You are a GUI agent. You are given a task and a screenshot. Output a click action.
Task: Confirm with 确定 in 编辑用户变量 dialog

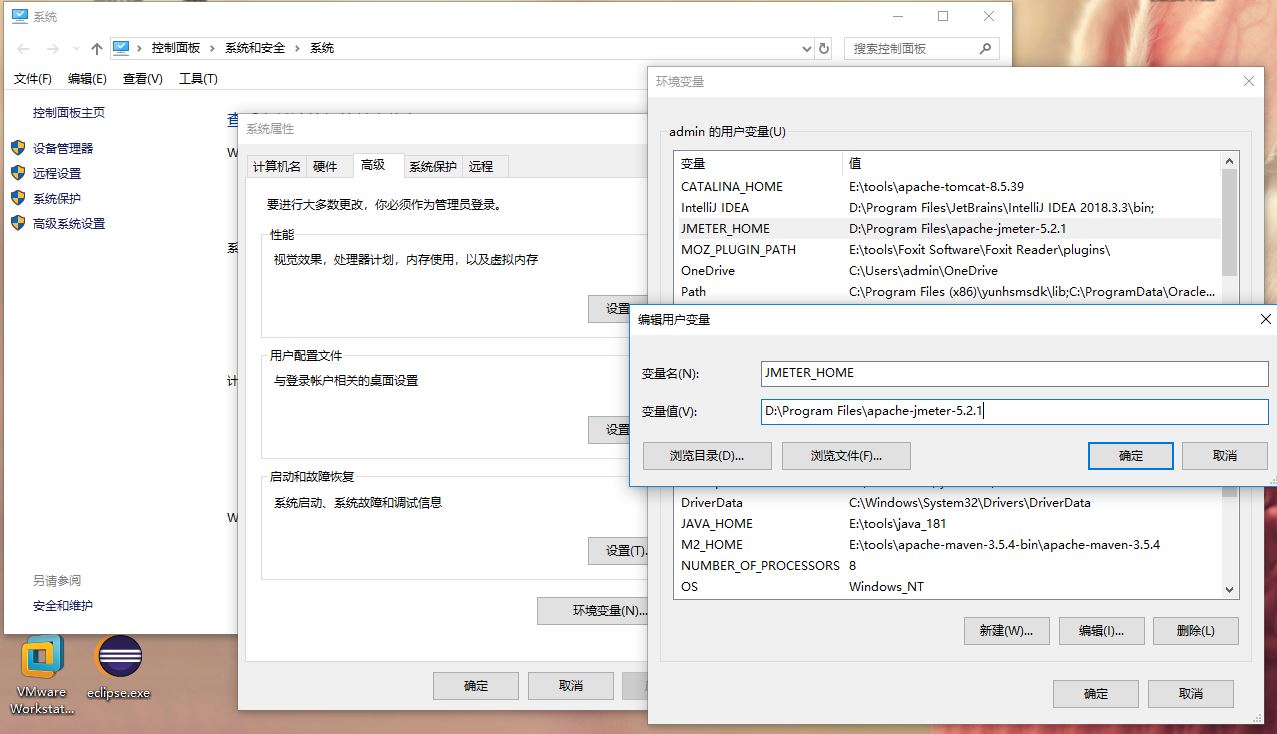click(1130, 455)
